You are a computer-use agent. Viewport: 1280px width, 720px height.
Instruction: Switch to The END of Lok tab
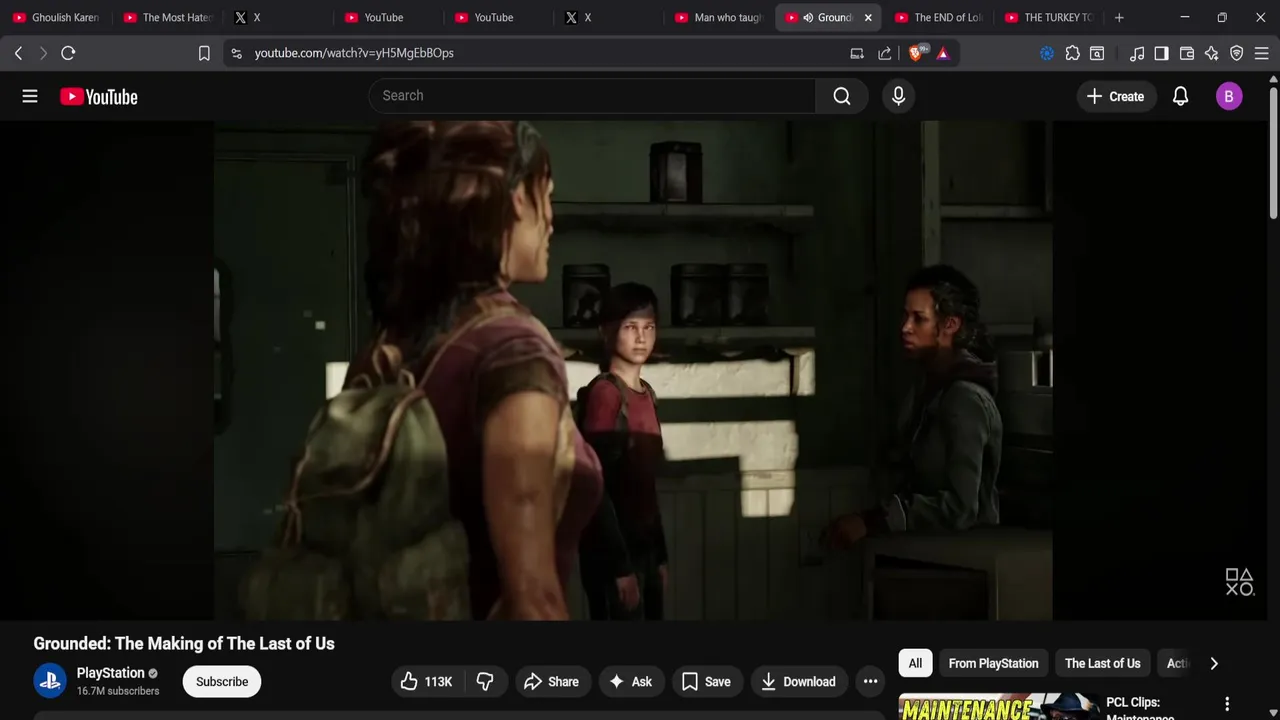[x=939, y=17]
